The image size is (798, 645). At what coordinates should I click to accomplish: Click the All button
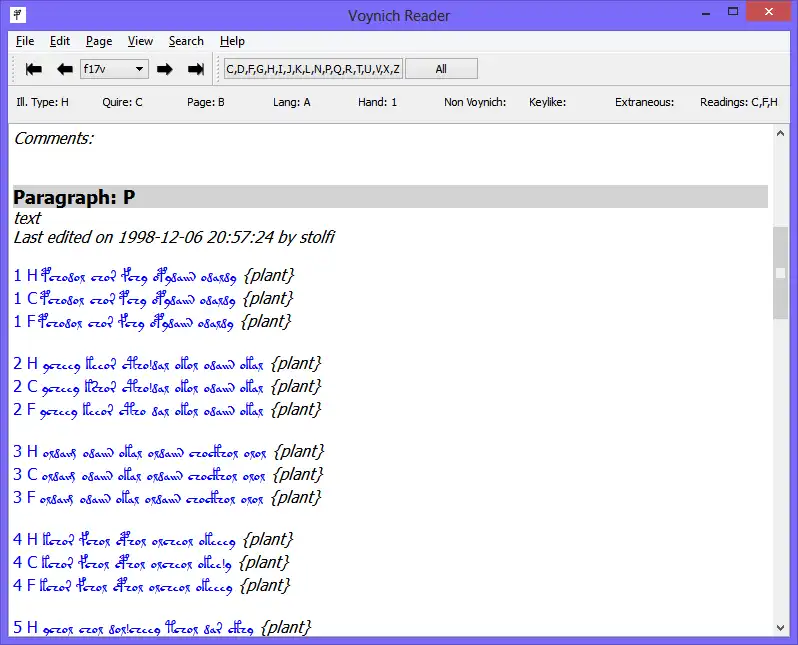click(x=441, y=69)
